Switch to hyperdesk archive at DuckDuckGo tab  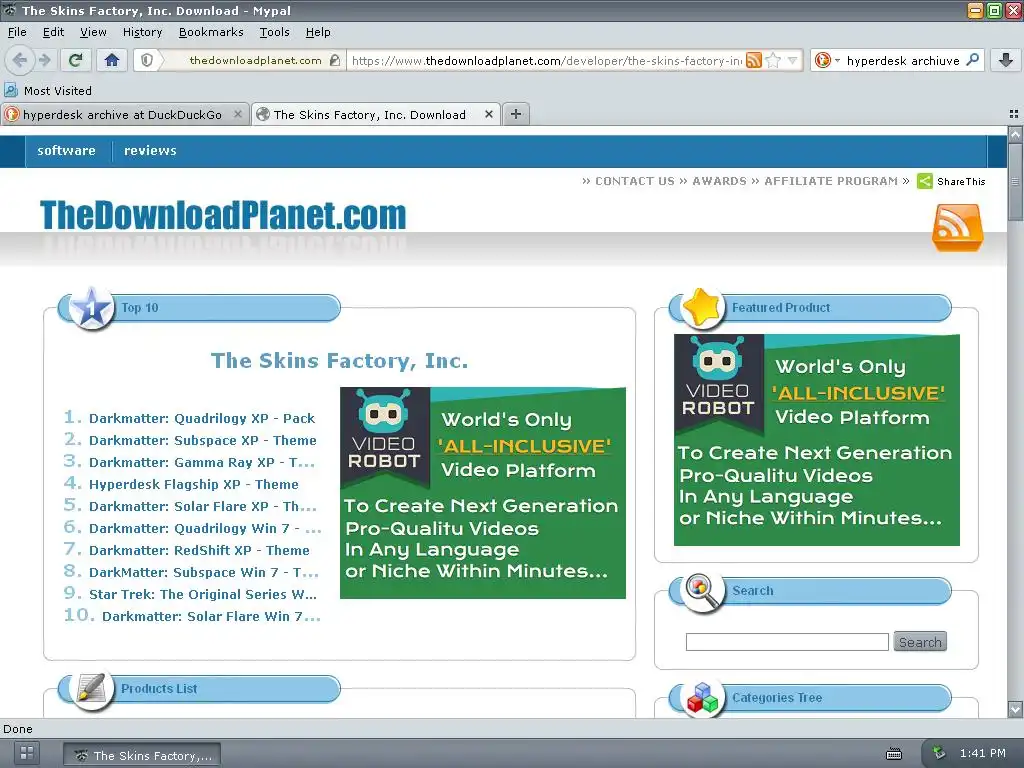(x=125, y=114)
